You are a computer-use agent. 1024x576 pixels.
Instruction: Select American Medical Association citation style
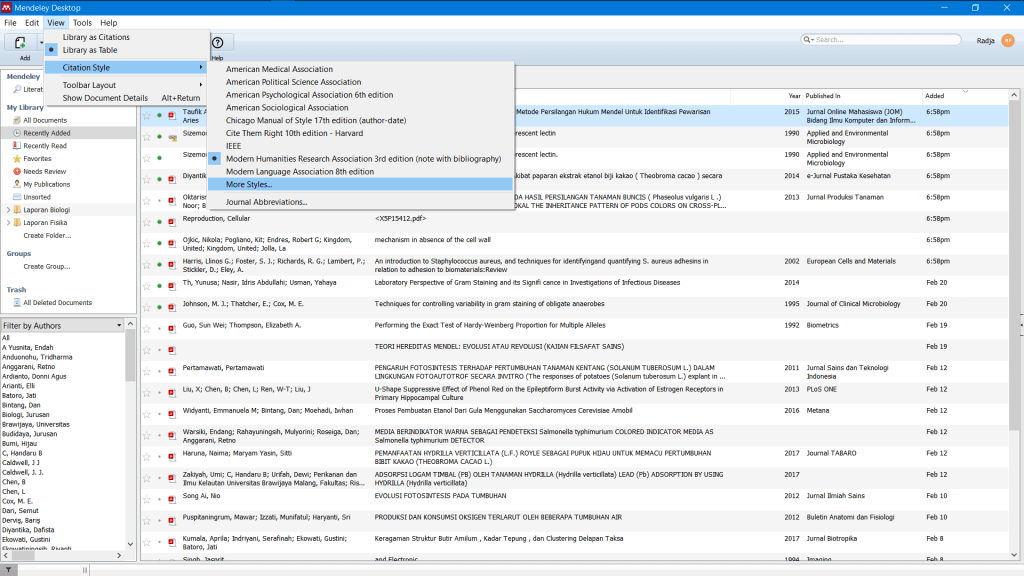(x=279, y=69)
